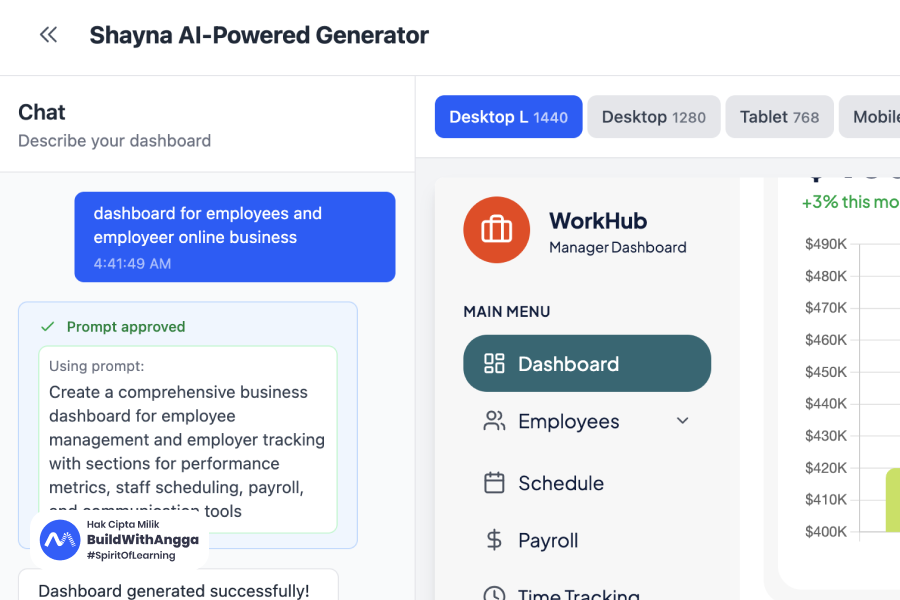The width and height of the screenshot is (900, 600).
Task: Click the Dashboard grid icon in sidebar
Action: tap(494, 364)
